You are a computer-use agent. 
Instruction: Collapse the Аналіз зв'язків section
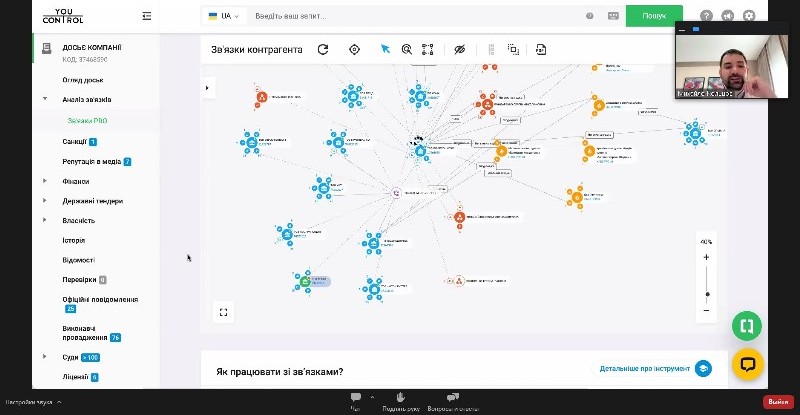coord(45,99)
